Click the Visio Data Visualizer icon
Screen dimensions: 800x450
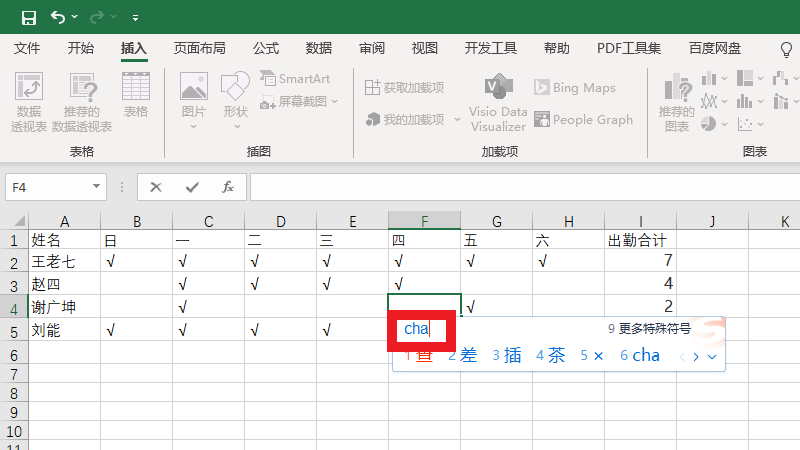click(x=498, y=87)
